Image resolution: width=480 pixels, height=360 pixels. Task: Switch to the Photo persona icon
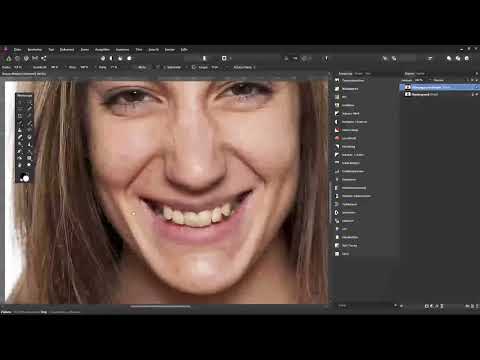[8, 58]
